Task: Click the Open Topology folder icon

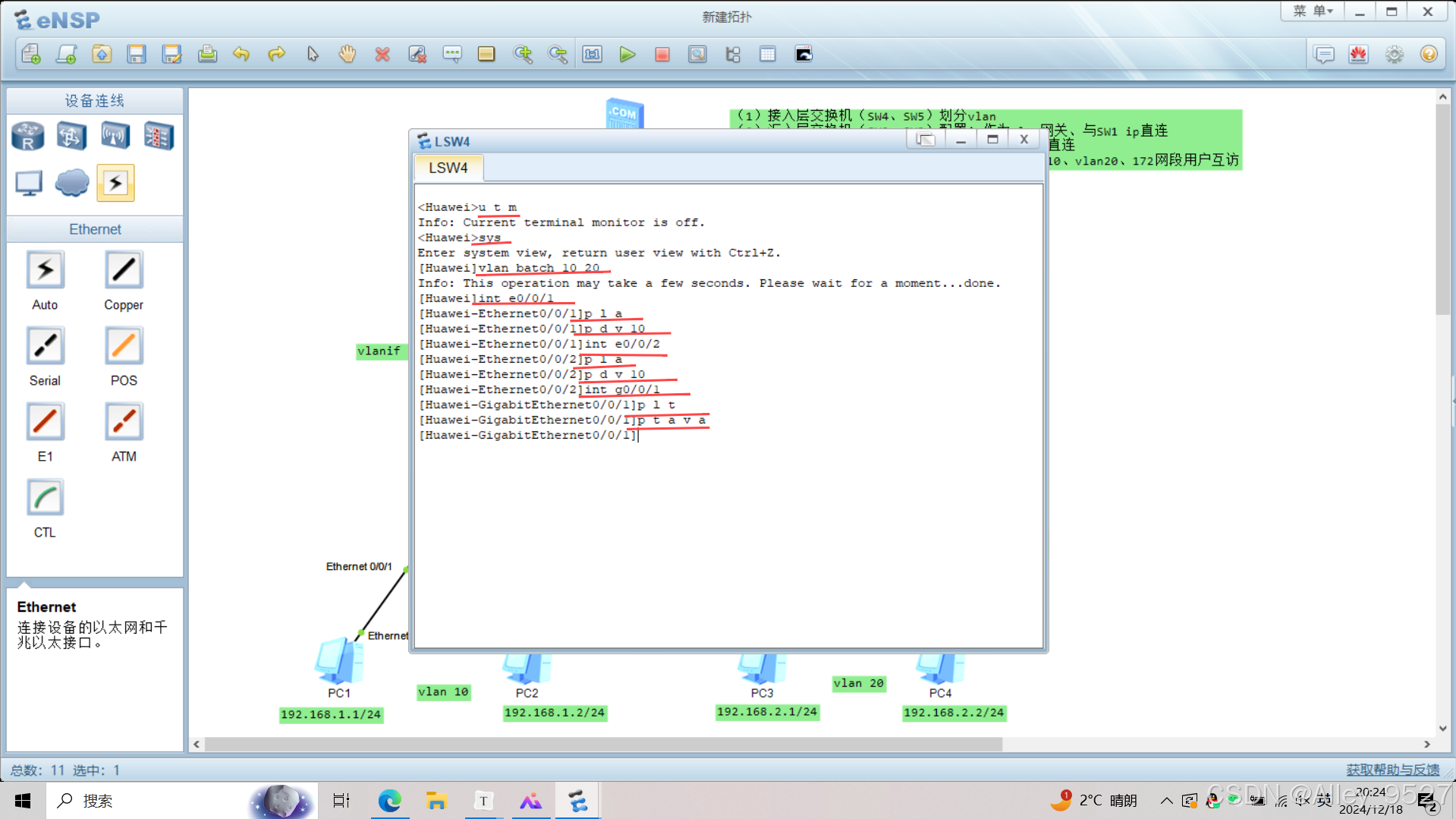Action: (x=102, y=54)
